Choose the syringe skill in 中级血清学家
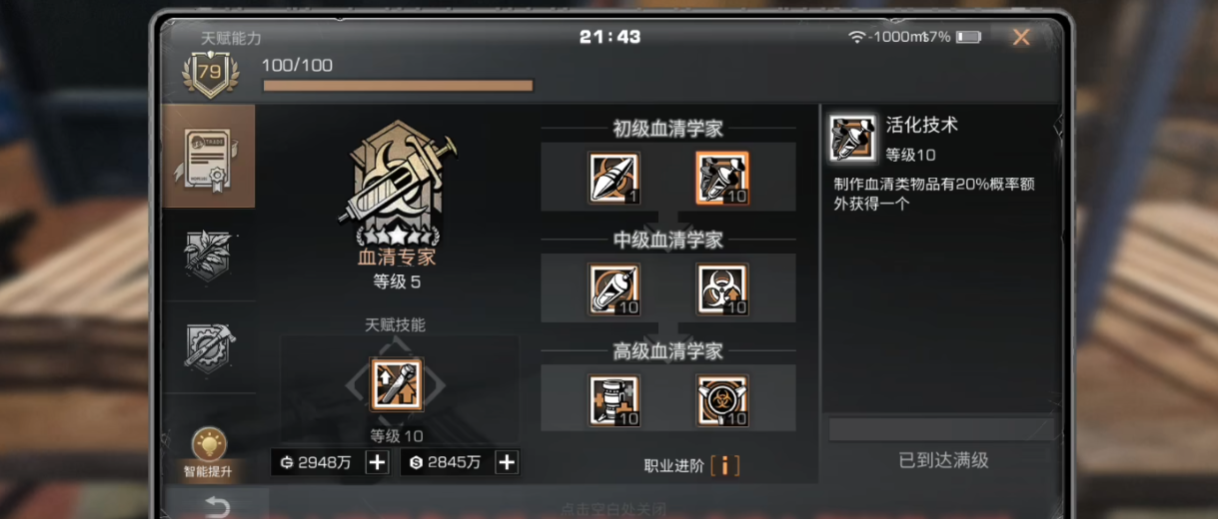 [614, 289]
